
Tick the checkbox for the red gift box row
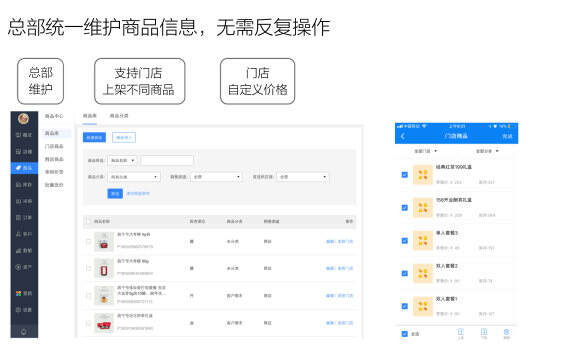click(88, 323)
